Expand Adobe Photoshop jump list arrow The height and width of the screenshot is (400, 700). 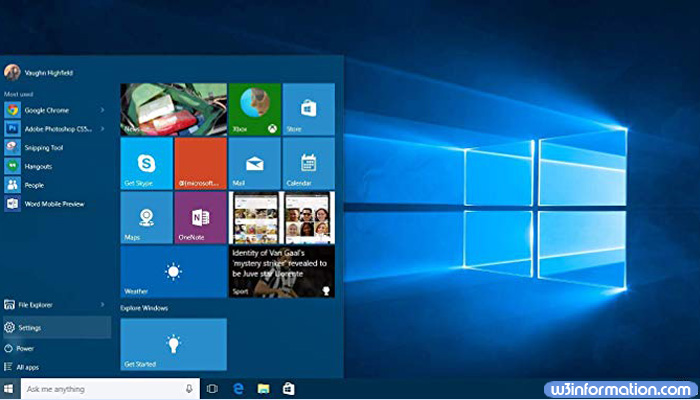[x=102, y=129]
